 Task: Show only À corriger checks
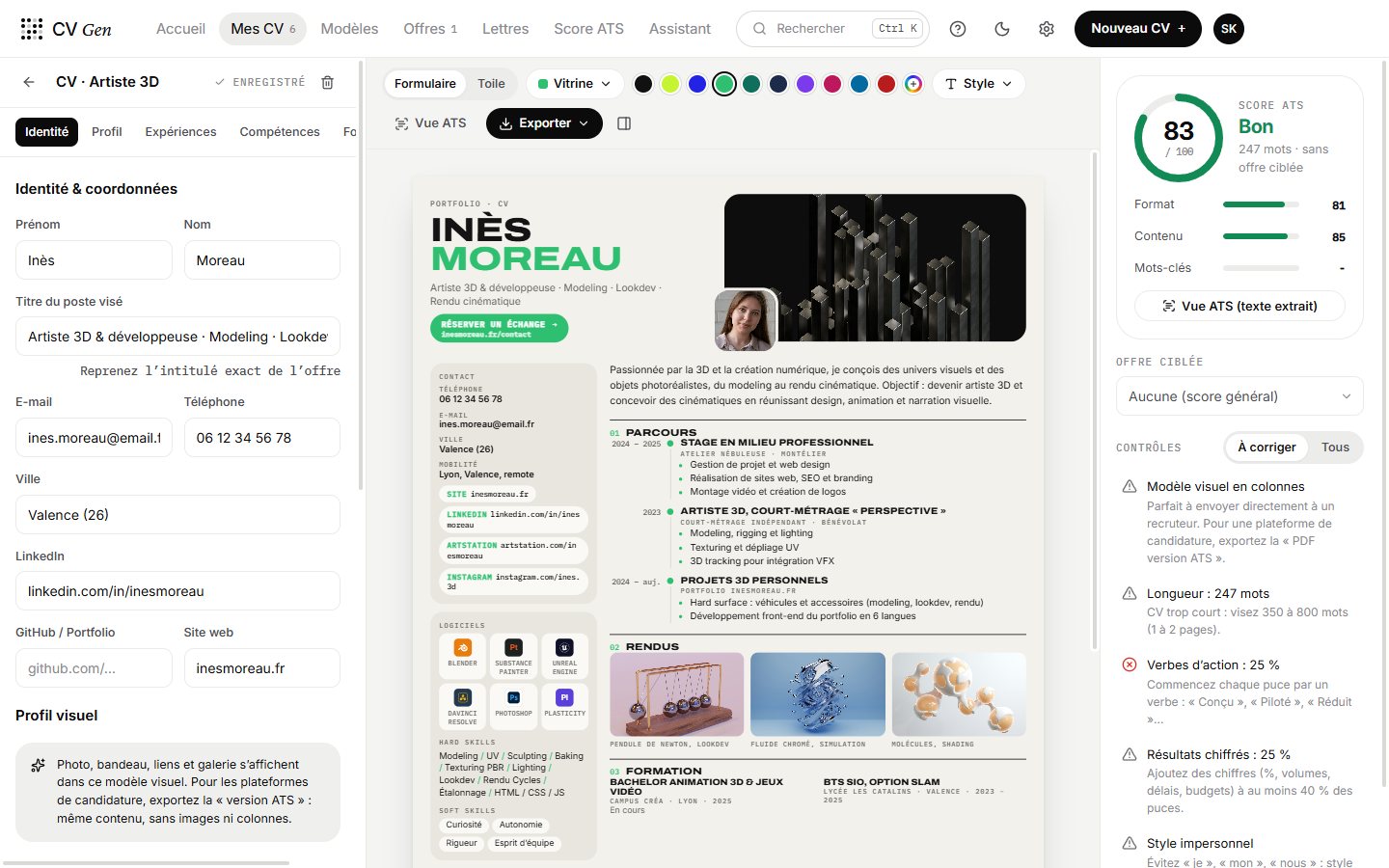click(1266, 448)
